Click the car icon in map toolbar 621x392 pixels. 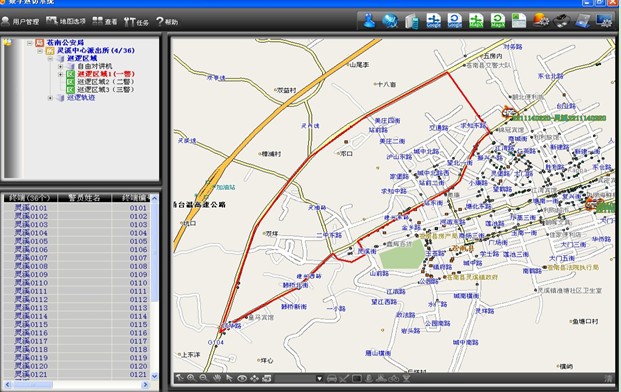click(332, 379)
